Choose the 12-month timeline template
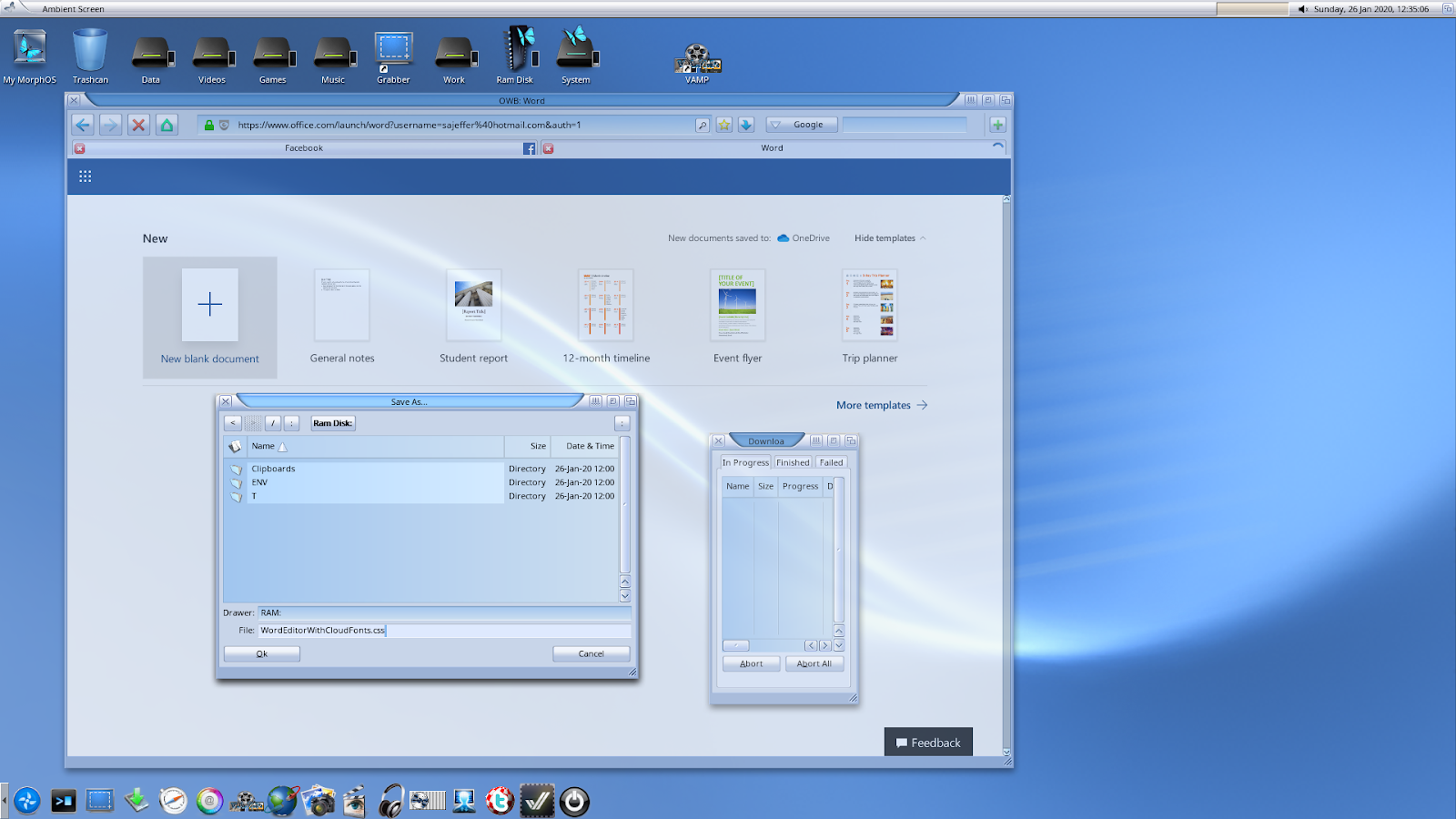Viewport: 1456px width, 819px height. [x=606, y=317]
